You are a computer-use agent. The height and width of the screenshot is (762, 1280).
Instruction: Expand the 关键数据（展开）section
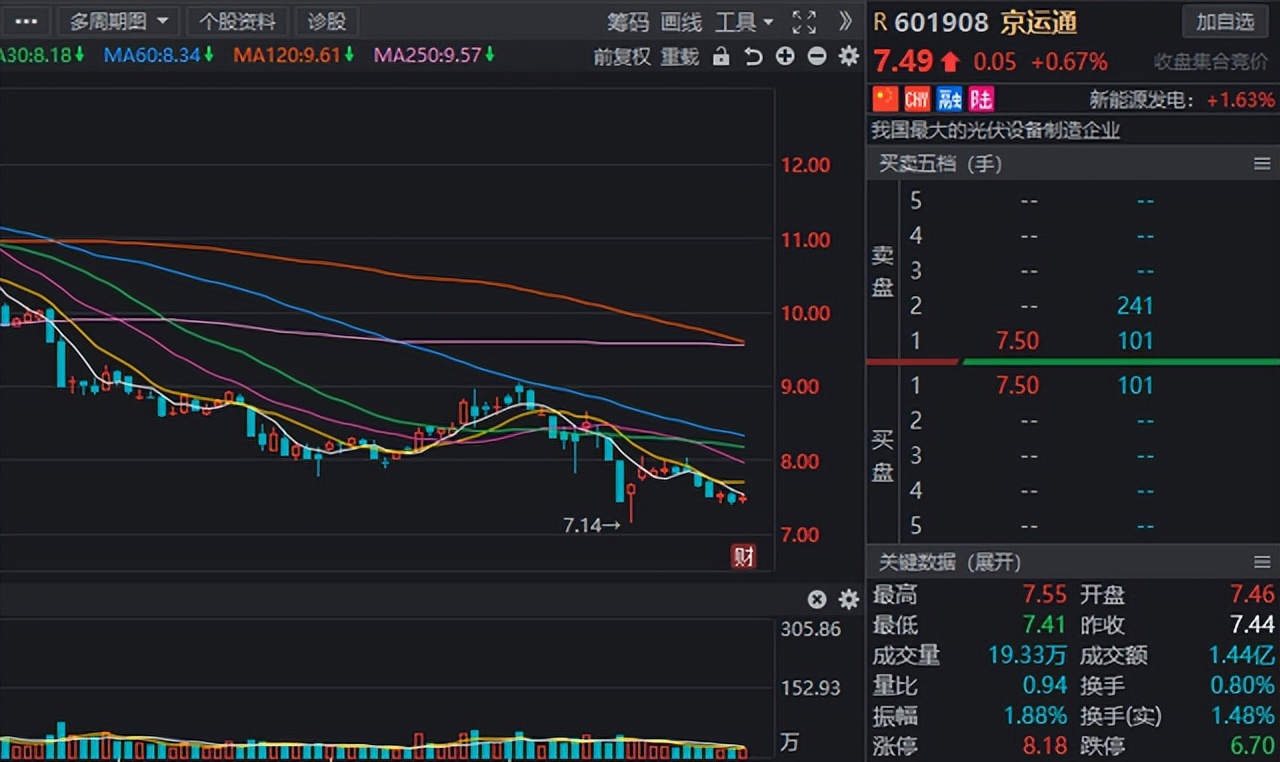pos(950,562)
